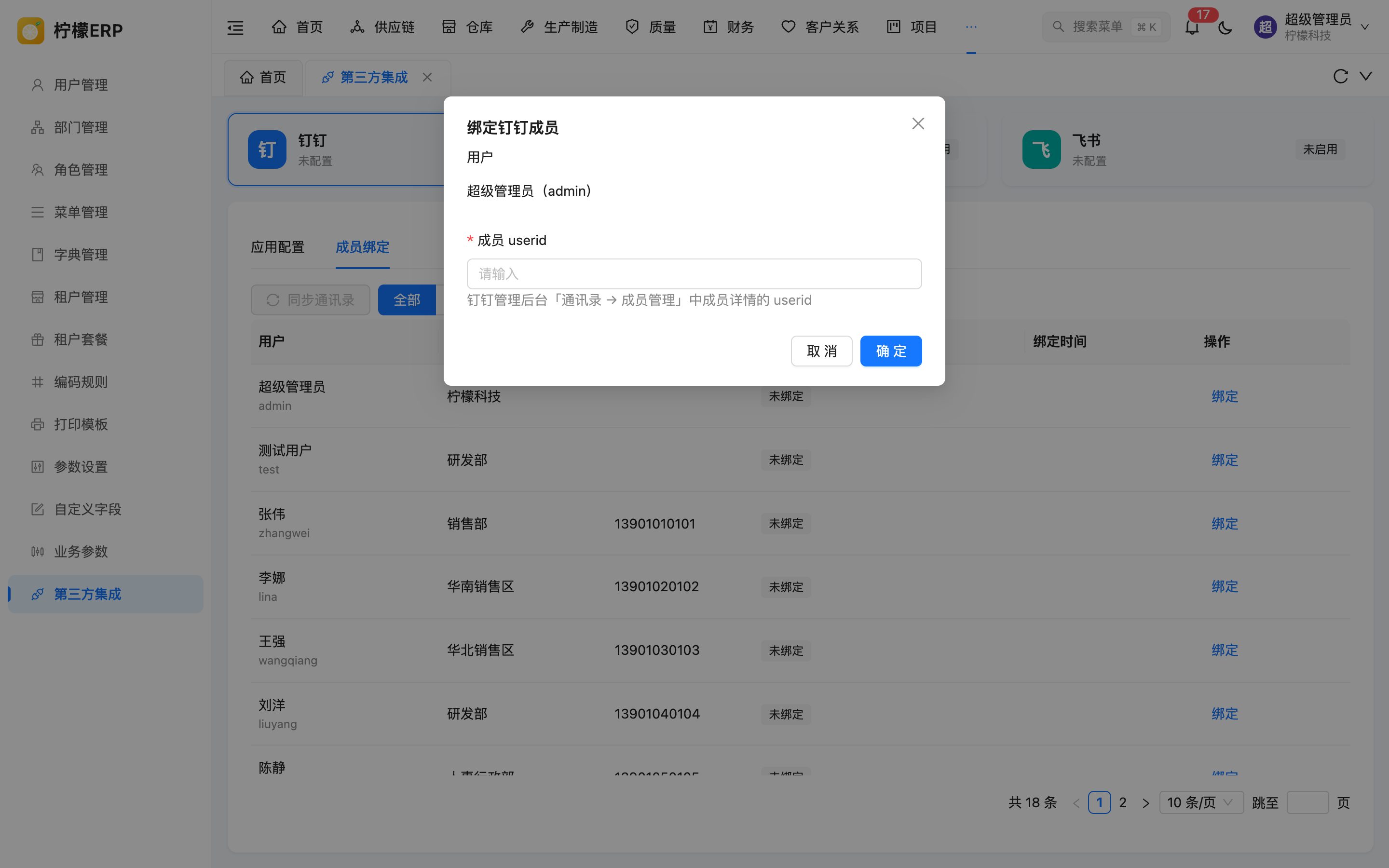
Task: Click the refresh page icon
Action: coord(1340,76)
